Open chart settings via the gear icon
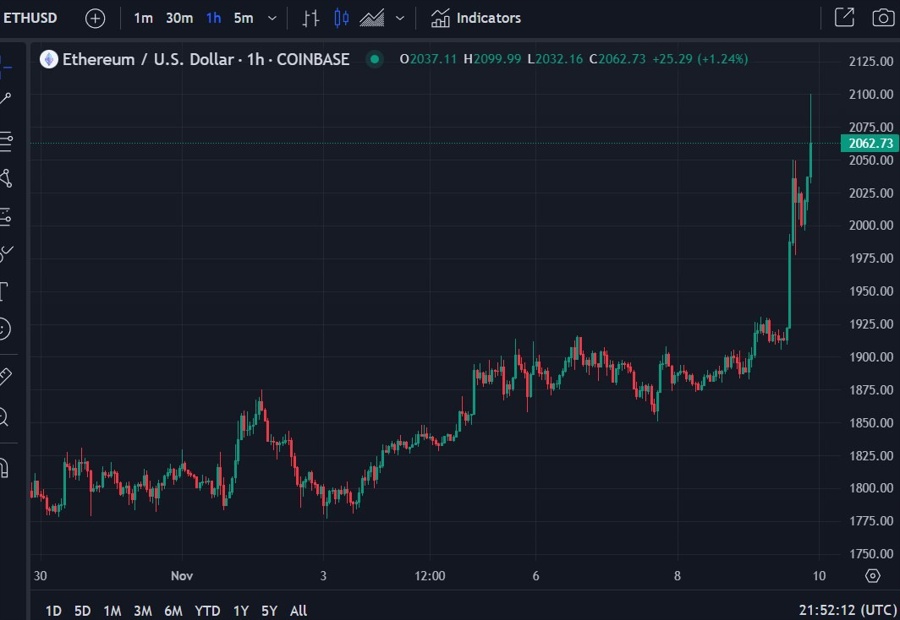 click(872, 575)
